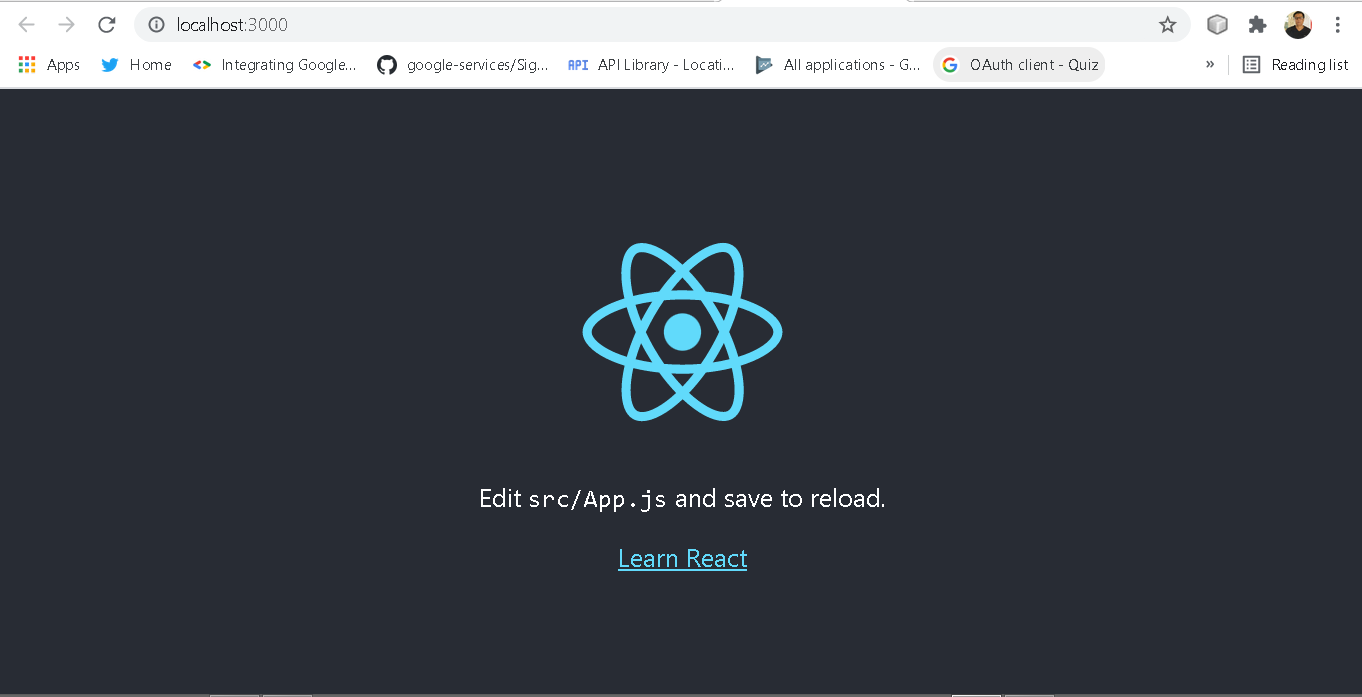This screenshot has height=697, width=1362.
Task: Click the Learn React link
Action: [682, 558]
